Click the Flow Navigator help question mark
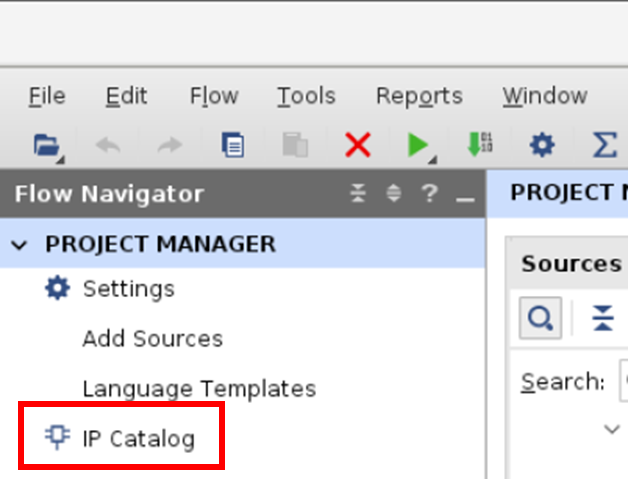The height and width of the screenshot is (479, 628). click(x=429, y=194)
